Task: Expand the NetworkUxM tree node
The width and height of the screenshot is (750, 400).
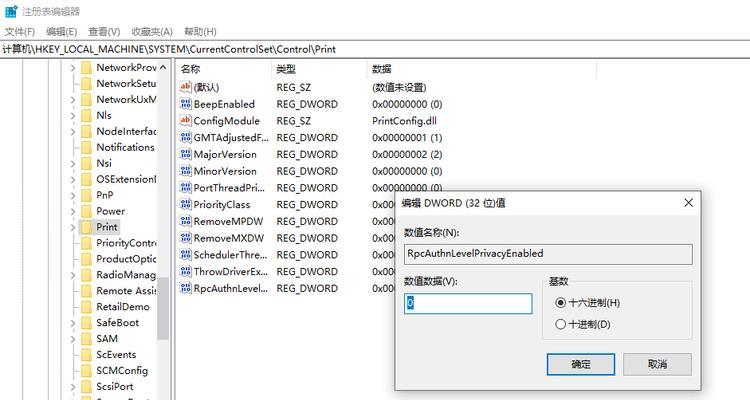Action: pyautogui.click(x=73, y=100)
